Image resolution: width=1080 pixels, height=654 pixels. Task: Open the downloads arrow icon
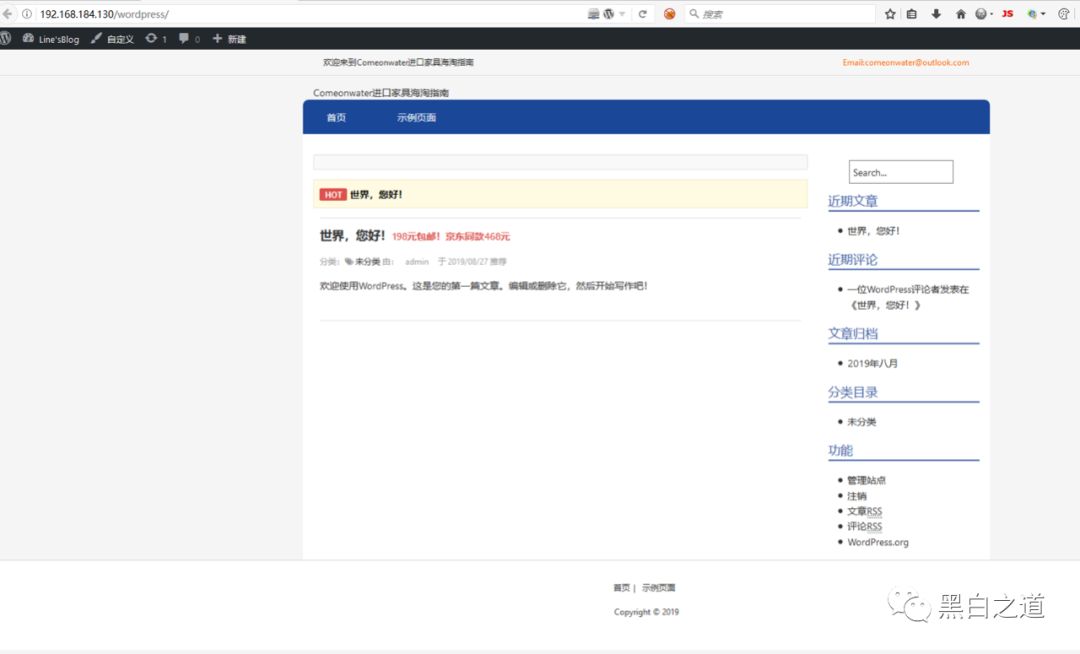point(936,14)
